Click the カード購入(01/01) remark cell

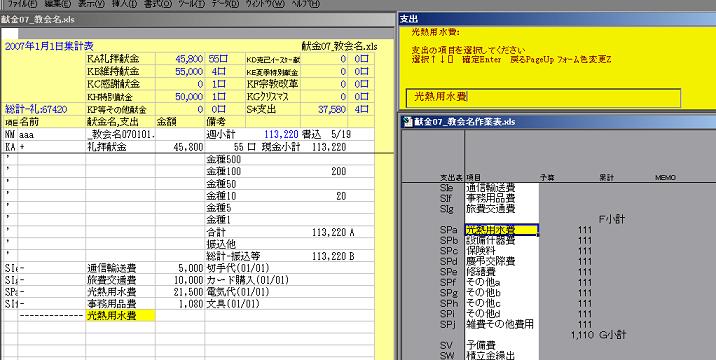(x=247, y=280)
